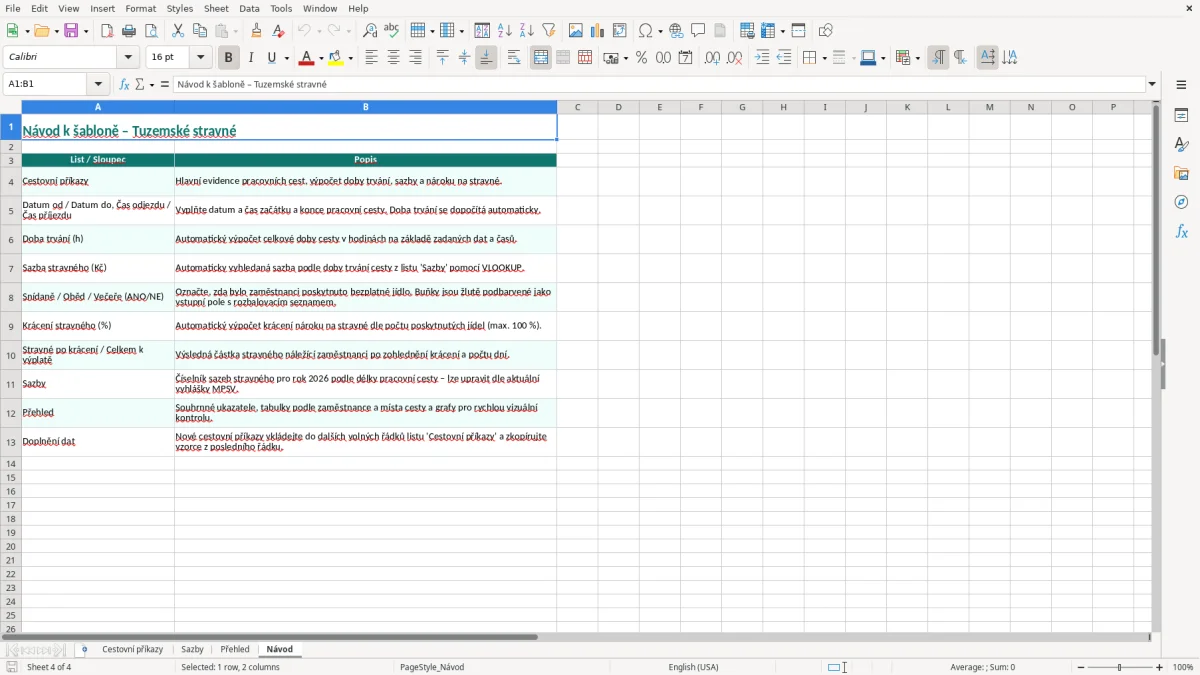Open the Conditional Formatting dropdown arrow

click(x=917, y=58)
